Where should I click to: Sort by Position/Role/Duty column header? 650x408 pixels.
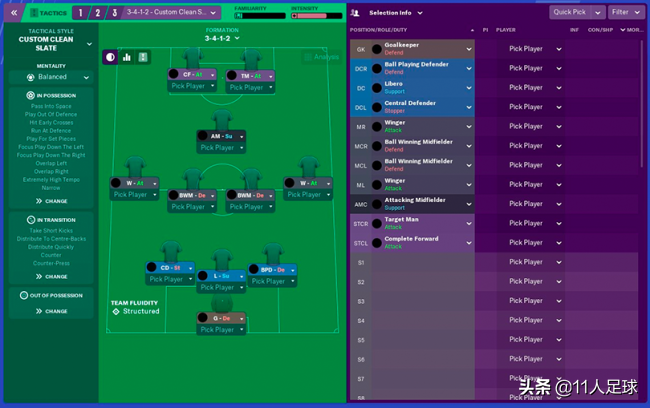coord(378,30)
